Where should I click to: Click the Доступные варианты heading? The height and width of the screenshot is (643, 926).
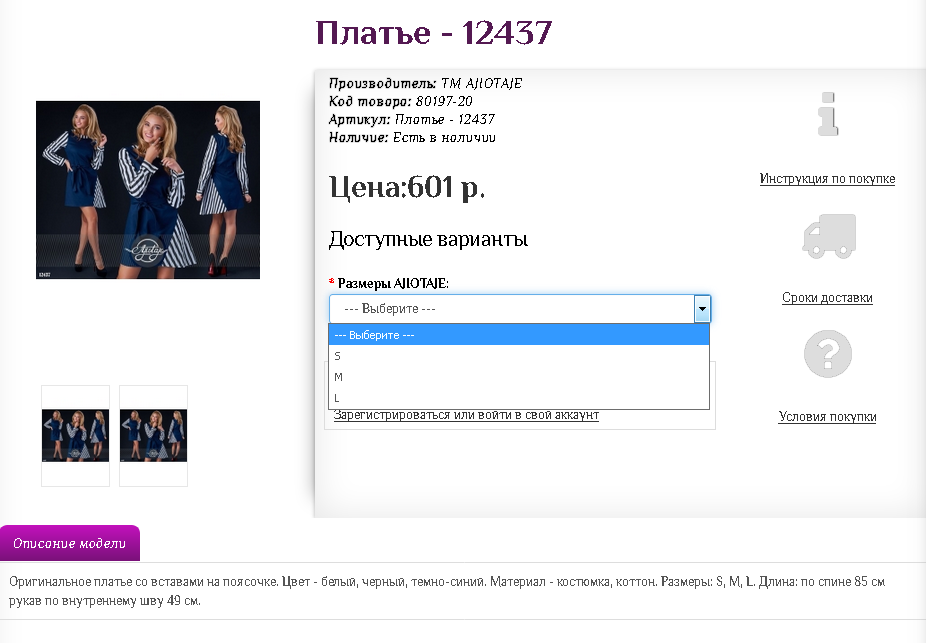point(428,239)
